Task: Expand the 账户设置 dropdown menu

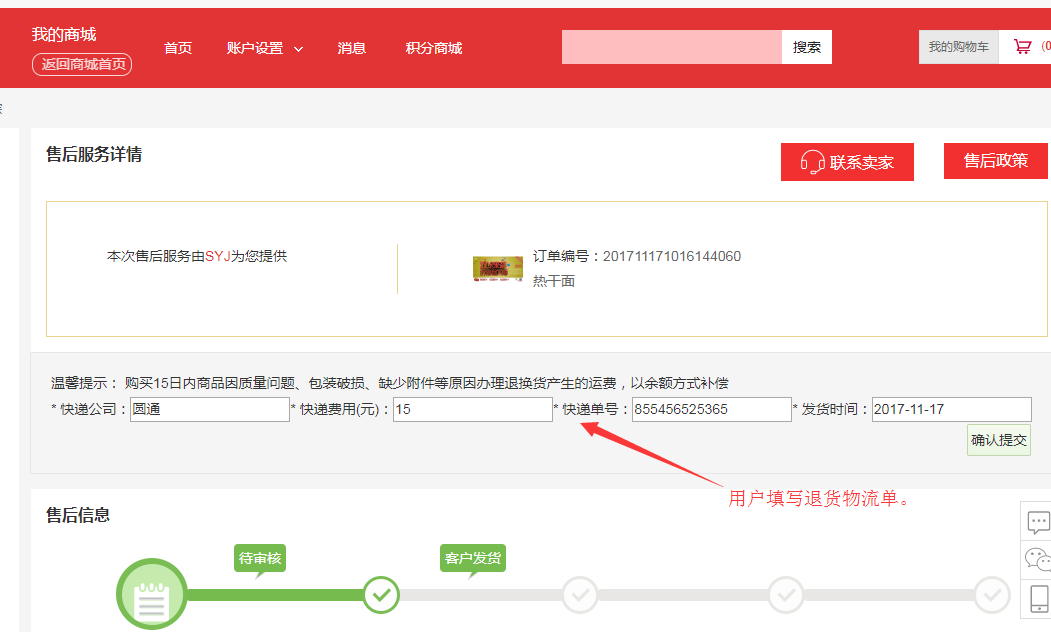Action: [264, 48]
